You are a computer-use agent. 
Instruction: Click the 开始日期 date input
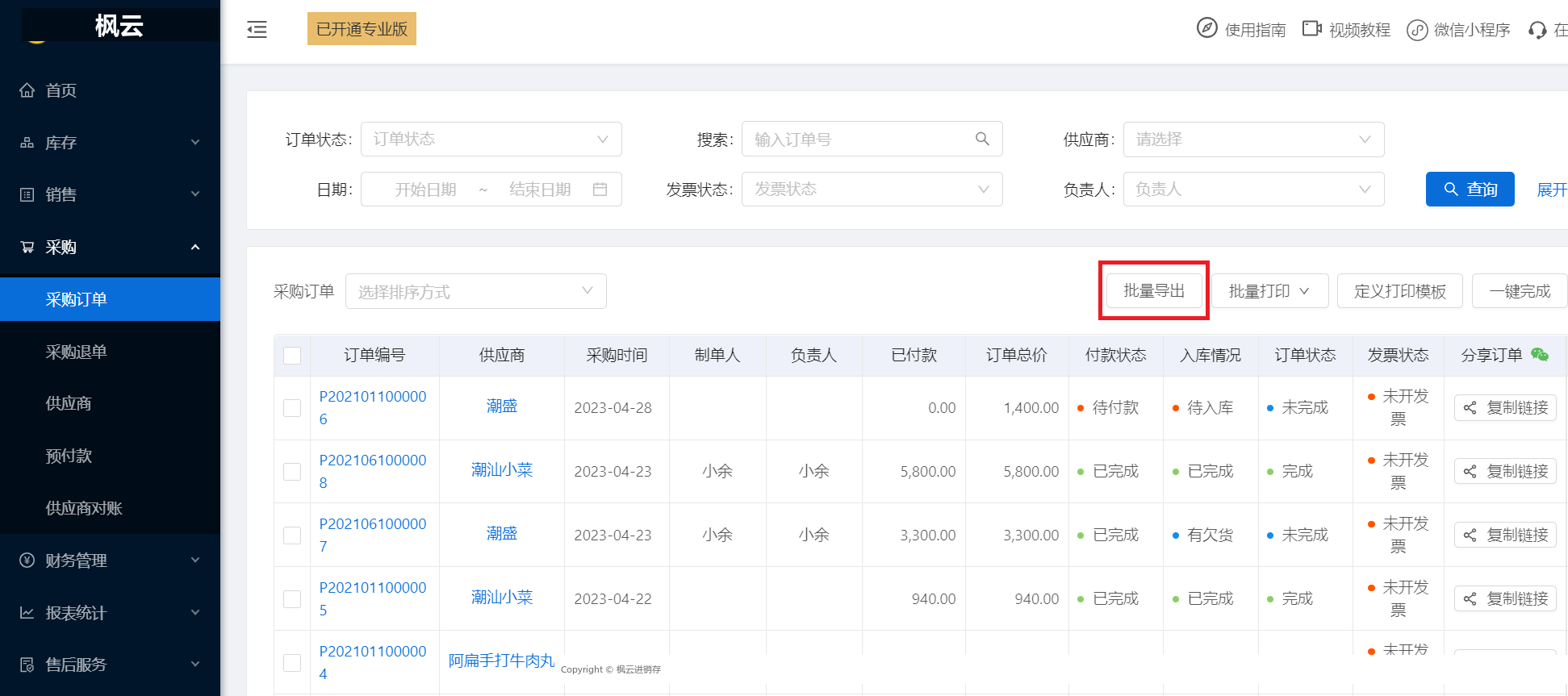click(425, 190)
